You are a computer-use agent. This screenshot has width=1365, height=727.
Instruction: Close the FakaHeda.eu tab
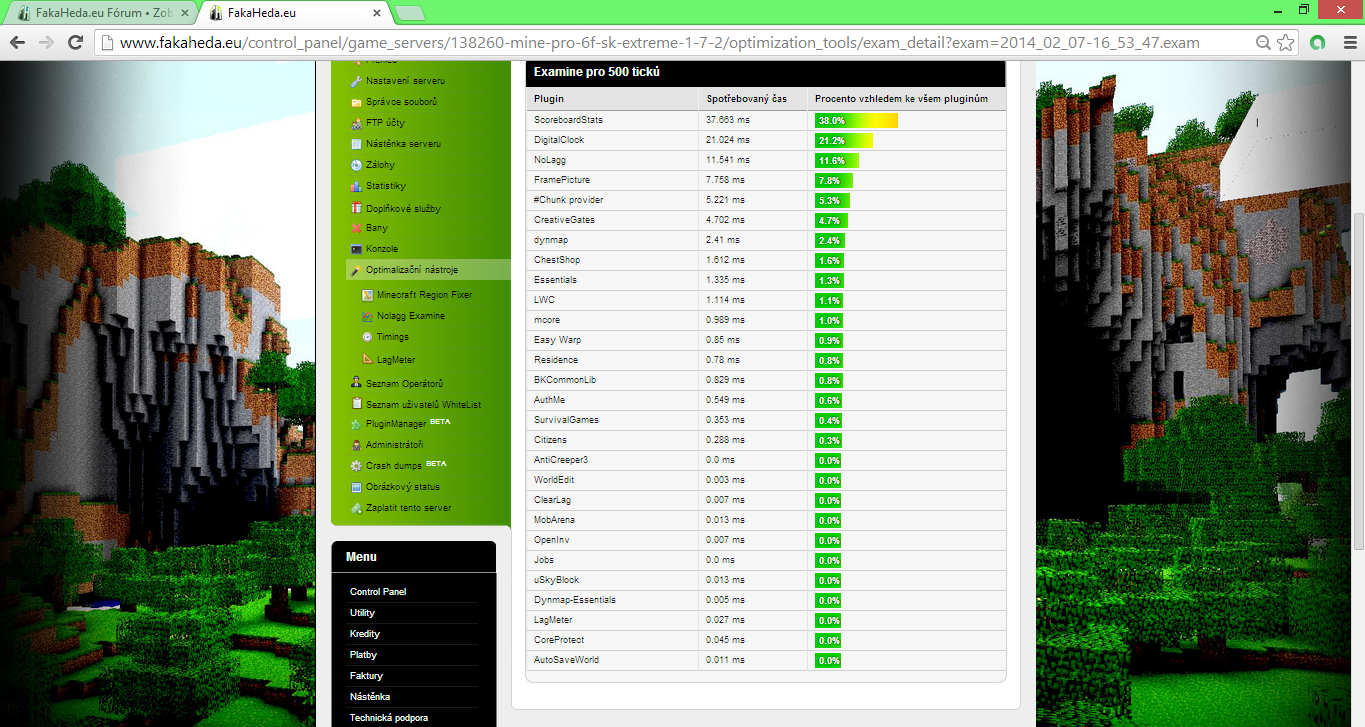(376, 14)
